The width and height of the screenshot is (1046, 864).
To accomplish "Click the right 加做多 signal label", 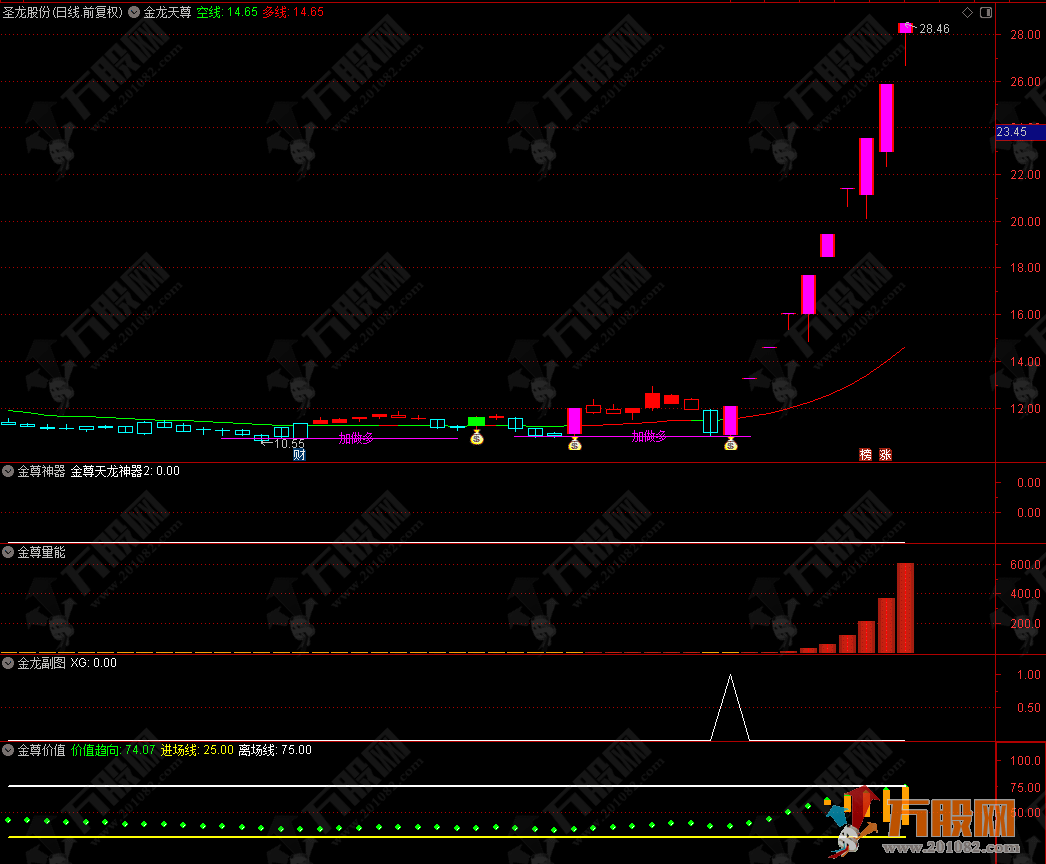I will pos(649,436).
